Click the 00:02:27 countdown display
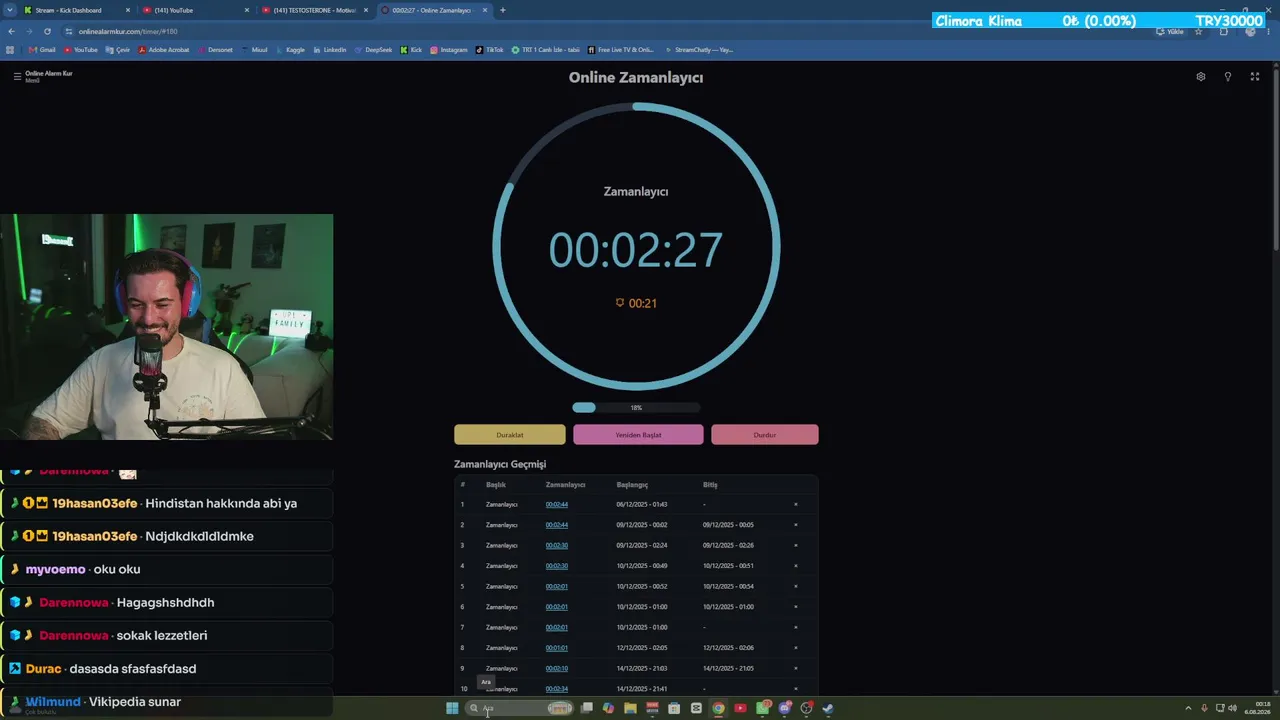The image size is (1280, 720). point(636,250)
